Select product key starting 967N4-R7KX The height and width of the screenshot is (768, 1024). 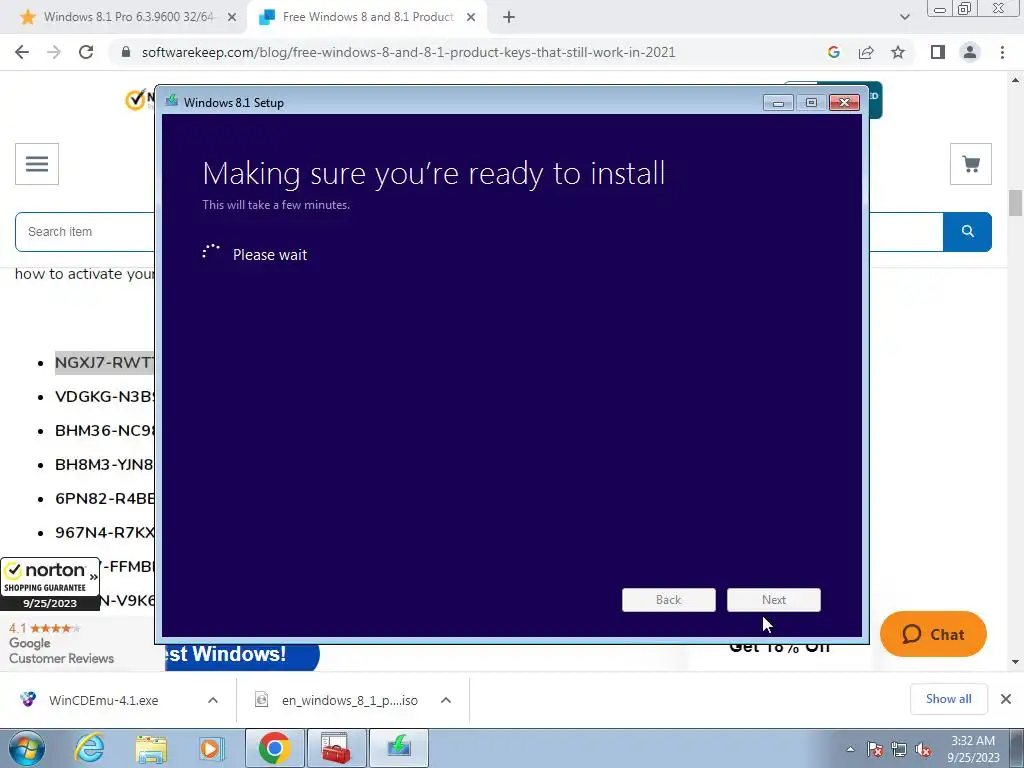point(104,532)
